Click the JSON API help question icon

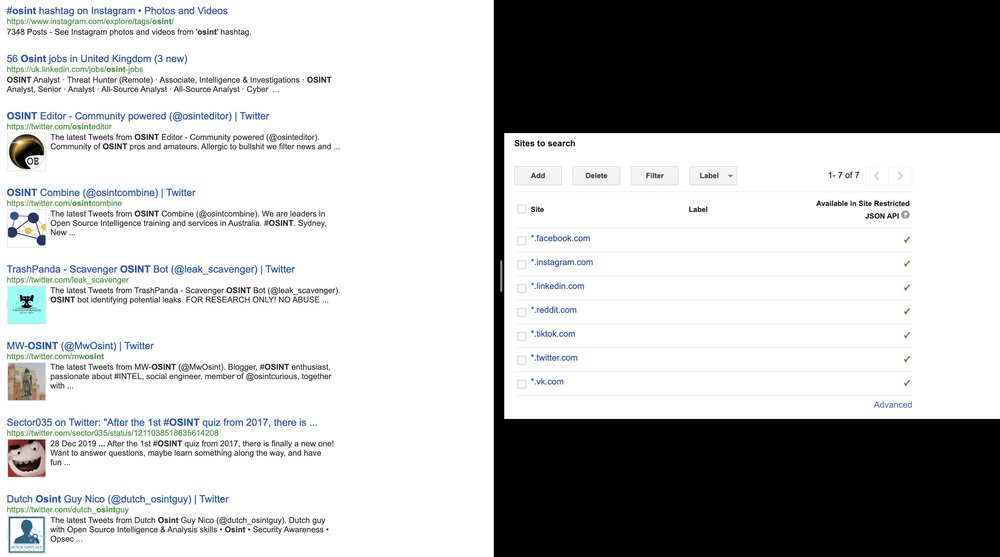point(906,215)
